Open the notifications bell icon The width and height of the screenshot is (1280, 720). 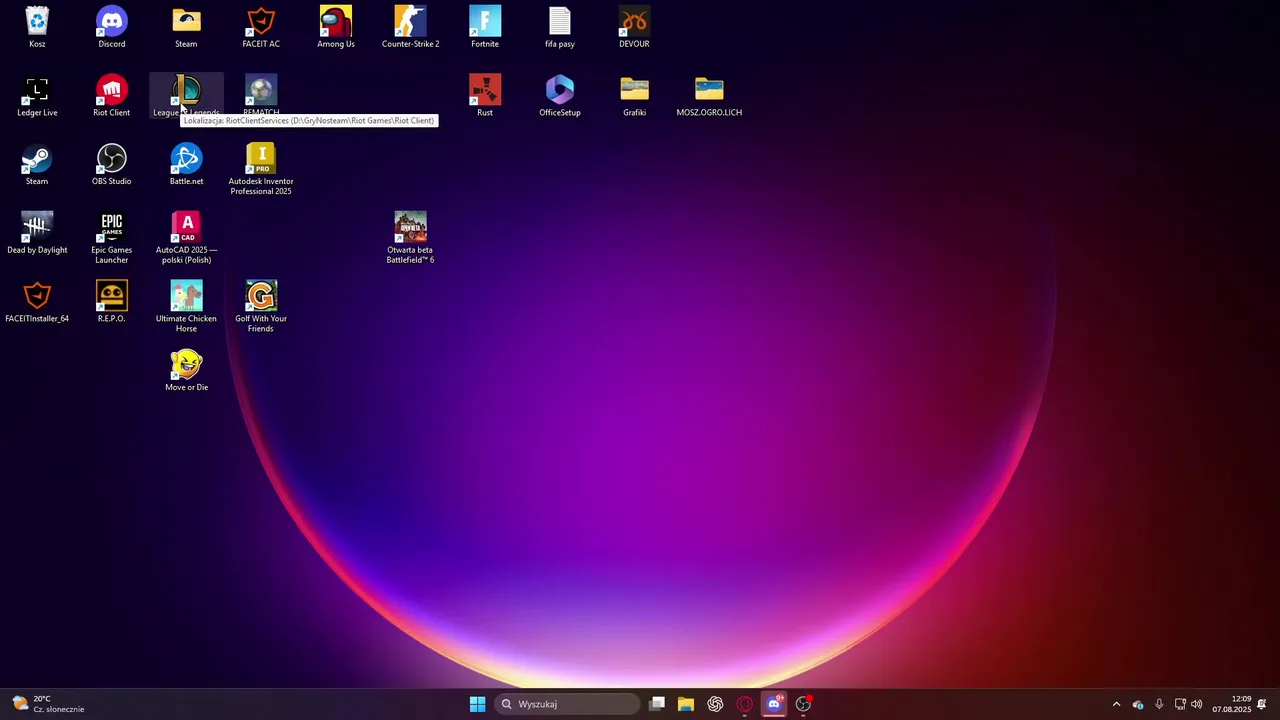point(1262,704)
